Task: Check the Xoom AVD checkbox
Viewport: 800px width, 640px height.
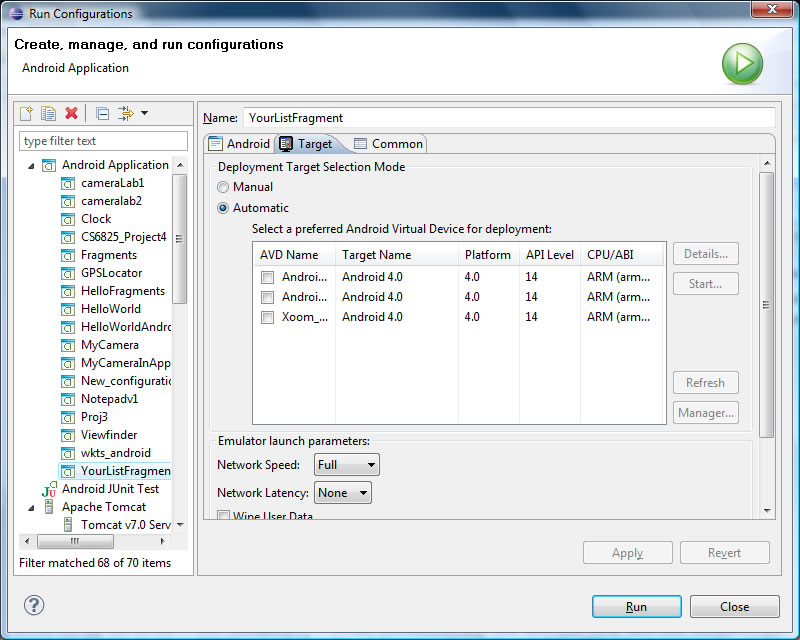Action: 267,317
